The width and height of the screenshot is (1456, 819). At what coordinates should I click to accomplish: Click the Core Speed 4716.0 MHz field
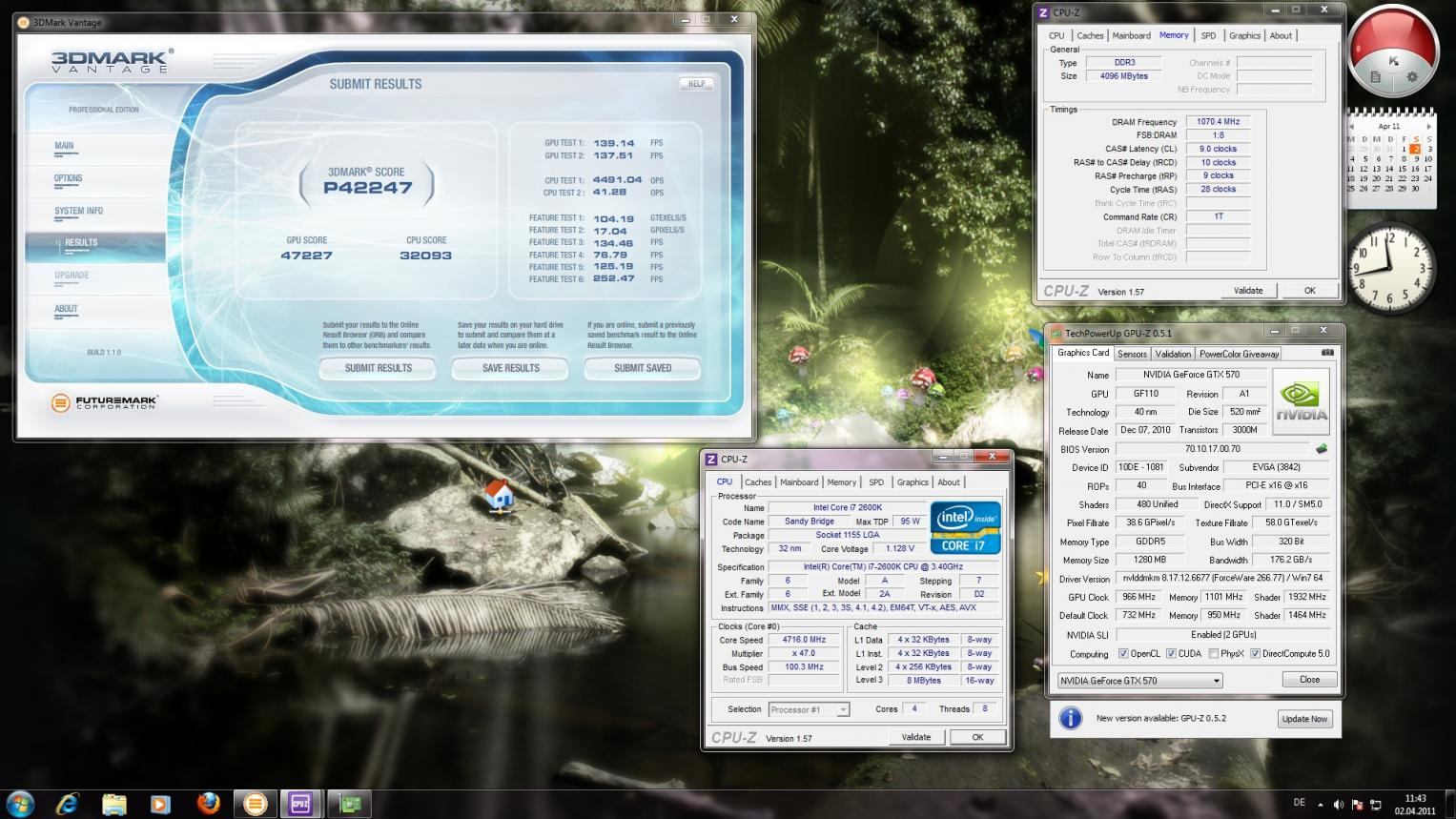click(804, 640)
